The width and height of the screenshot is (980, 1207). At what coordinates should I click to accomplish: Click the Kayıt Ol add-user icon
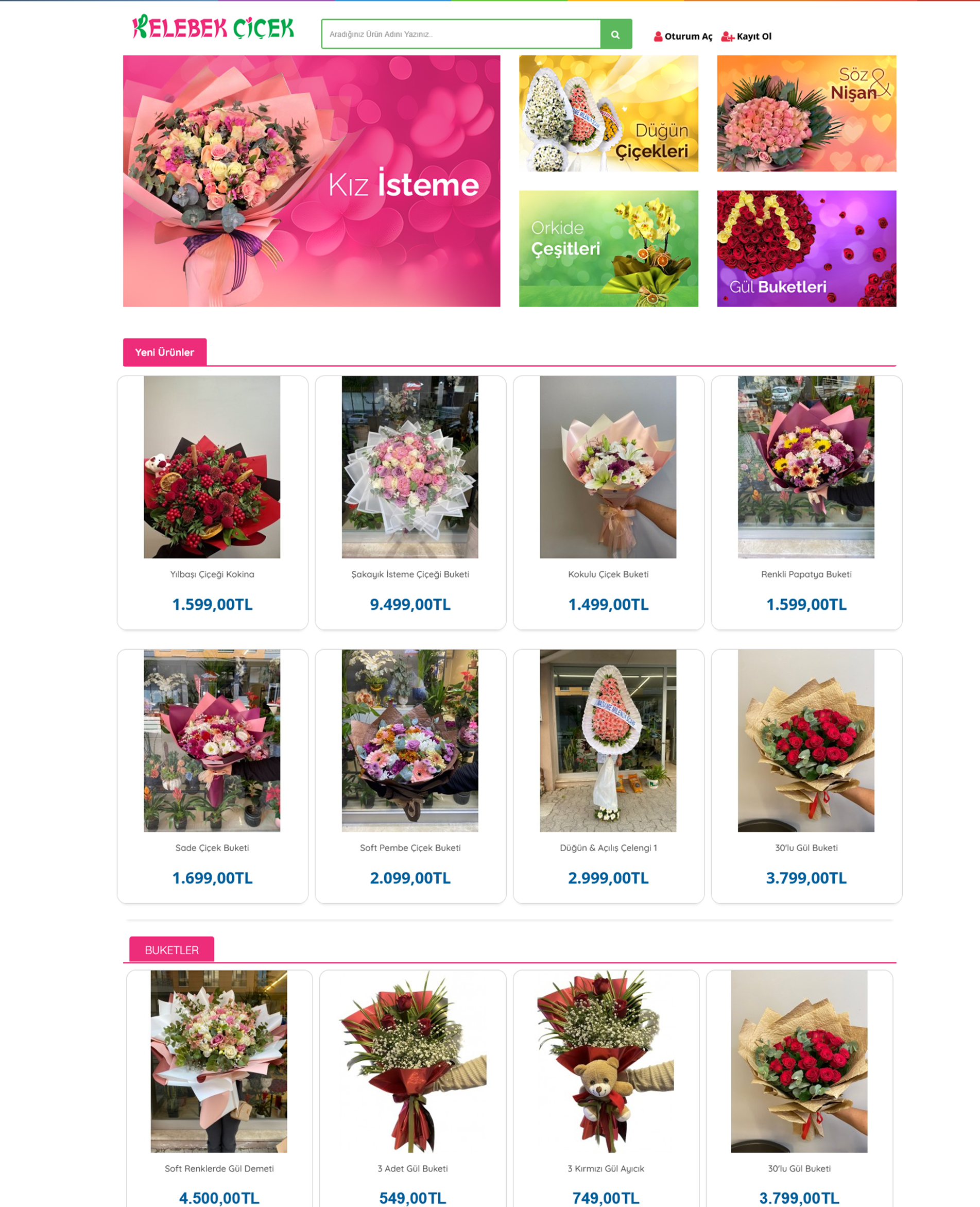(x=728, y=37)
